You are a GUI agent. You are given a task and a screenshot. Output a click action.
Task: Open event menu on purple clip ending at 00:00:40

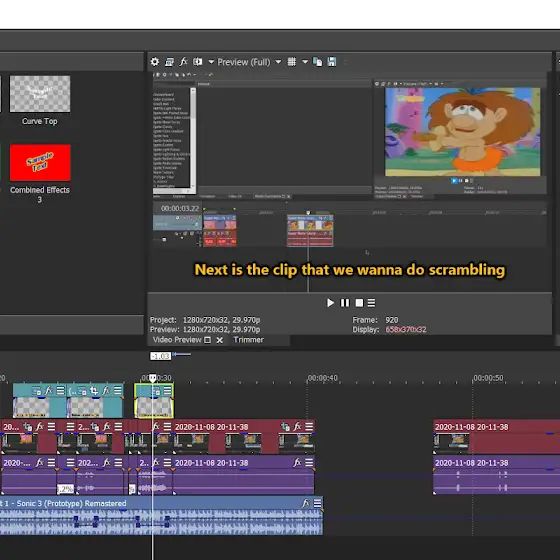pos(309,462)
